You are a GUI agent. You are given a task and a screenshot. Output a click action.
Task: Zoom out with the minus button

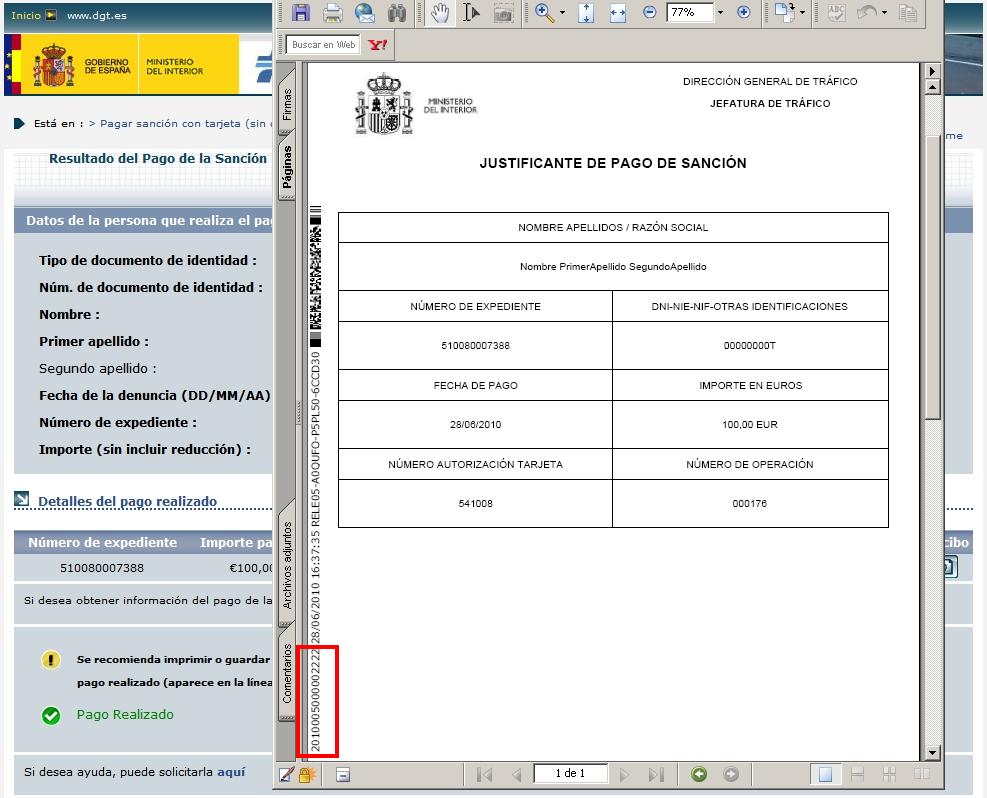pos(650,12)
